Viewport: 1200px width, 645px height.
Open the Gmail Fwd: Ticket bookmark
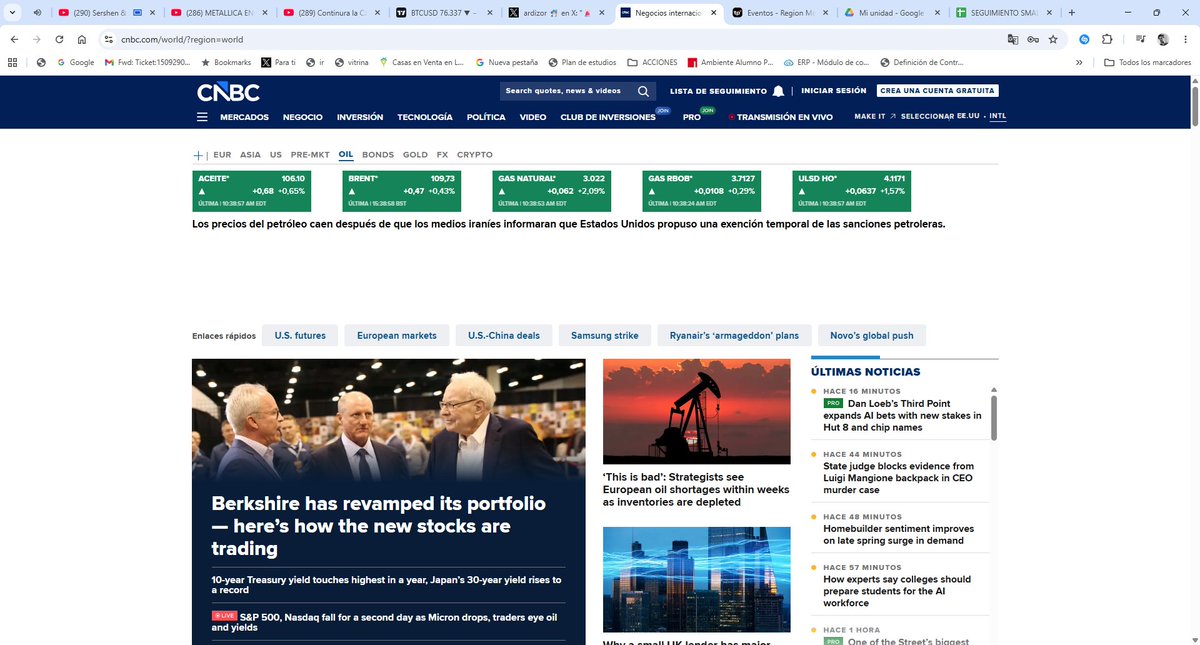pyautogui.click(x=147, y=62)
